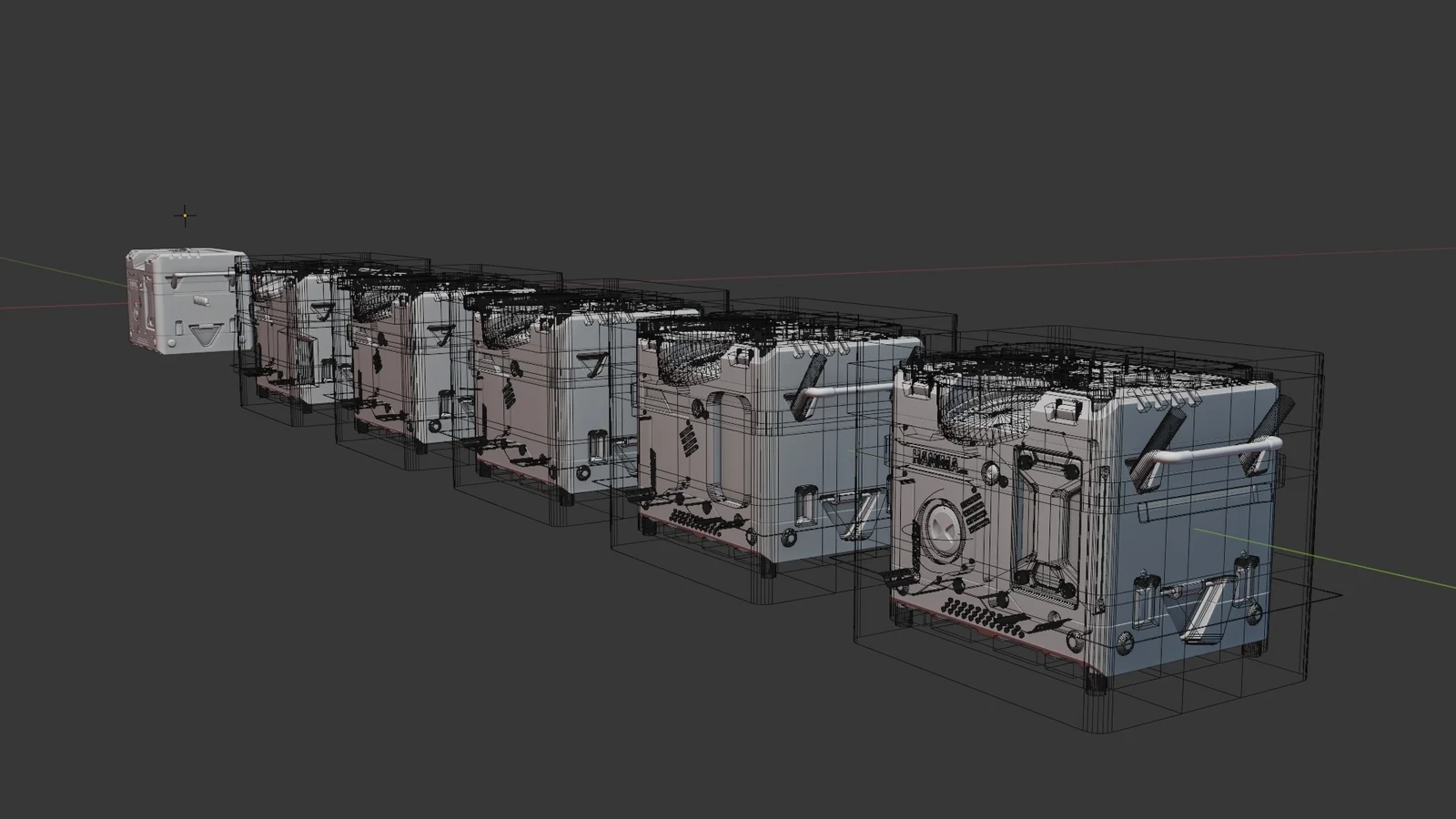Select the triangular emblem on the leftmost white crate
Image resolution: width=1456 pixels, height=819 pixels.
pos(207,330)
